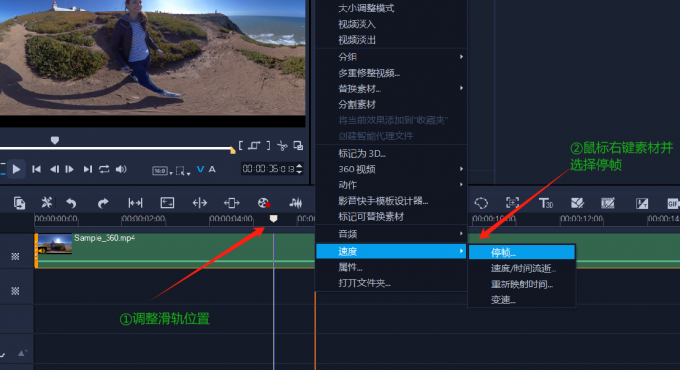Expand the 音频 submenu

coord(392,234)
